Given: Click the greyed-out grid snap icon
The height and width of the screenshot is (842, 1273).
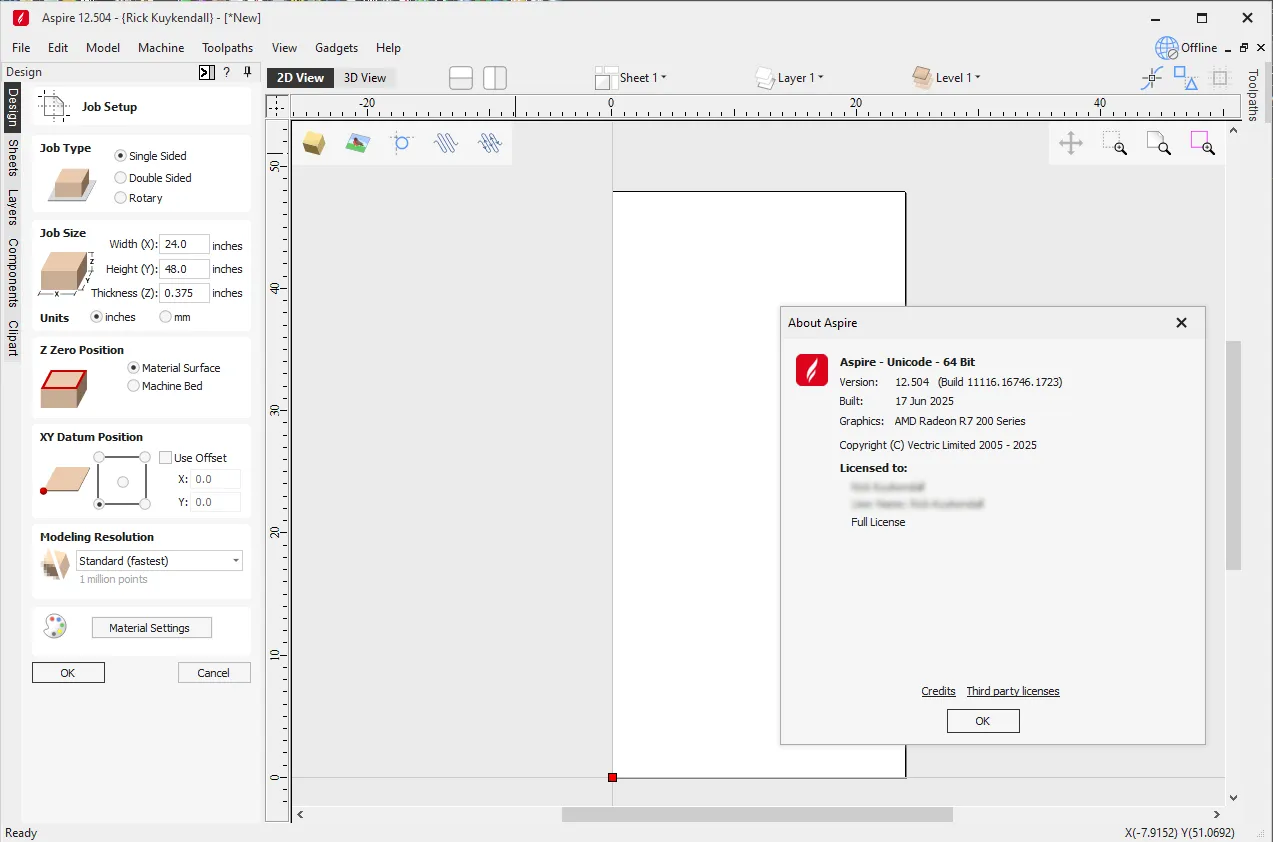Looking at the screenshot, I should (1219, 78).
